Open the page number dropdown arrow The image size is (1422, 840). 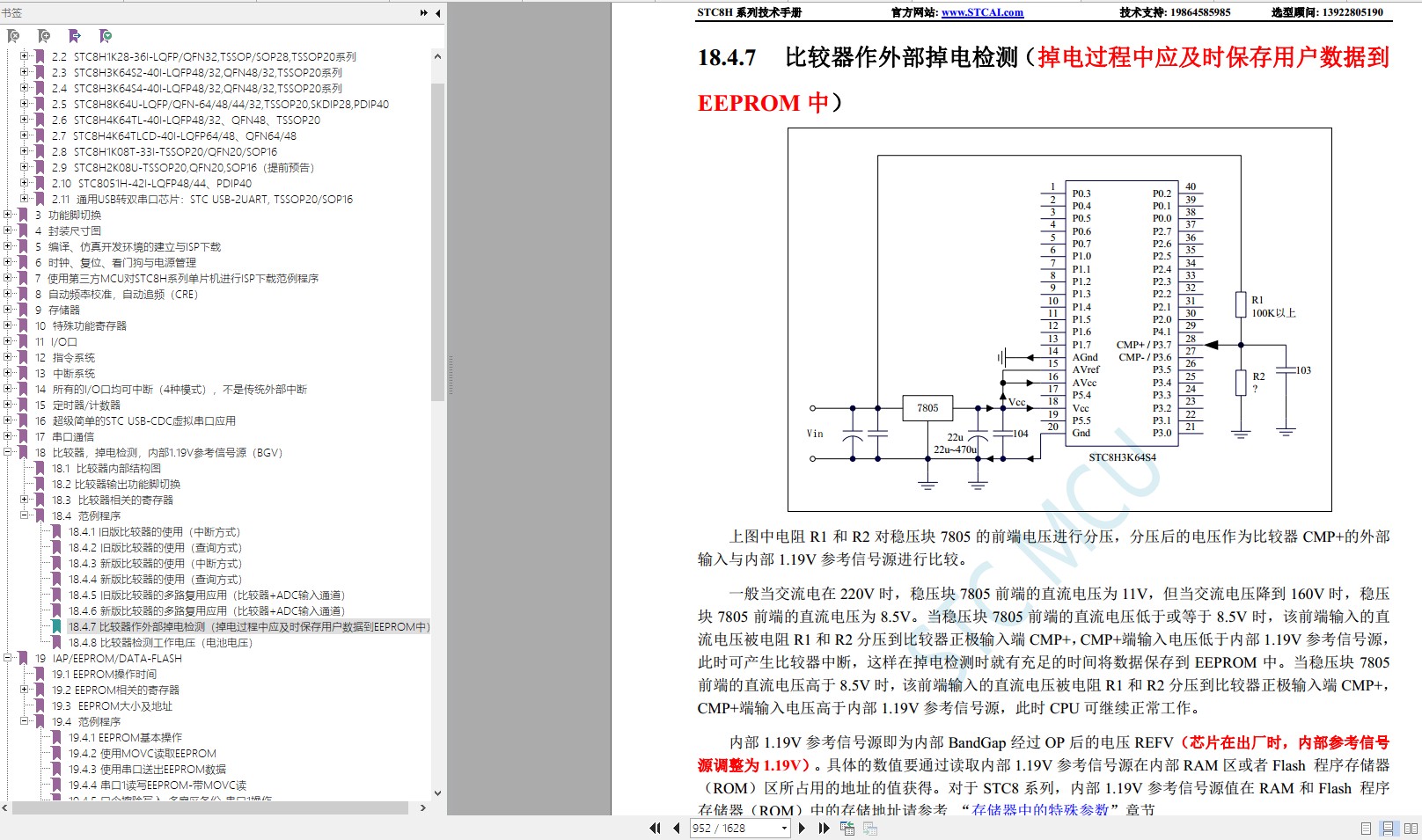pos(784,829)
